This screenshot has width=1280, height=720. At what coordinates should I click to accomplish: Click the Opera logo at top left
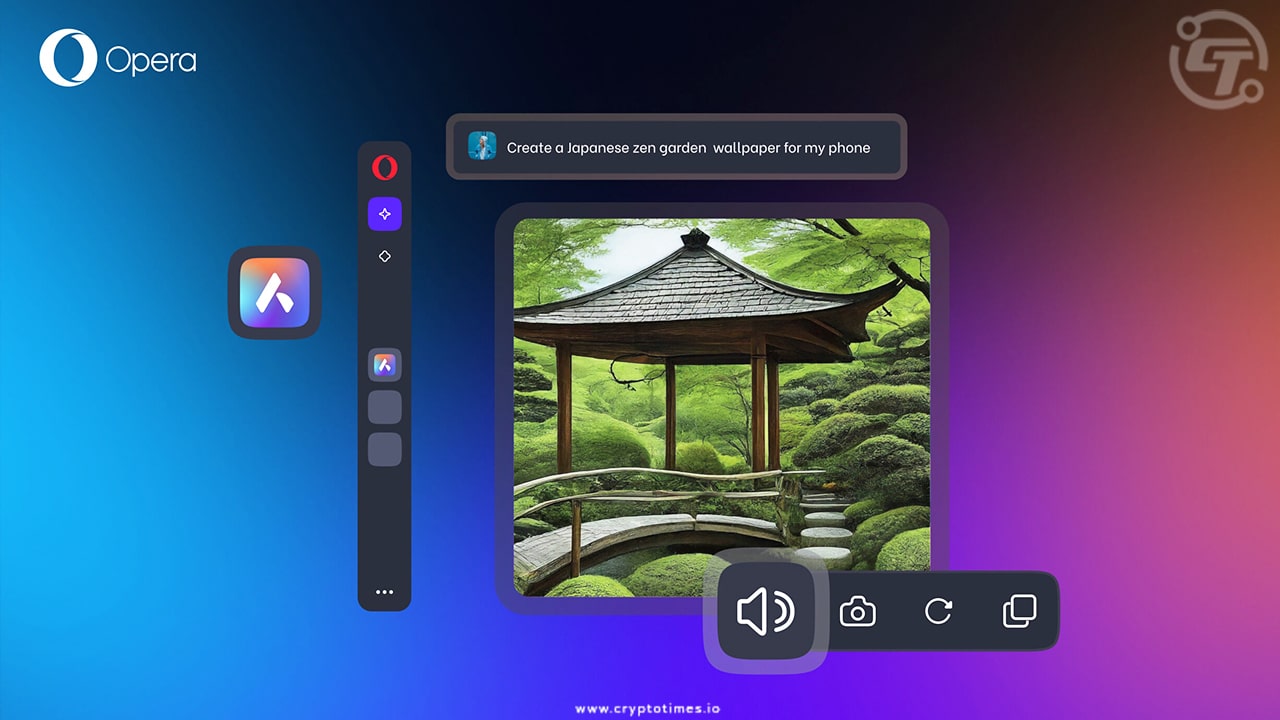[117, 58]
